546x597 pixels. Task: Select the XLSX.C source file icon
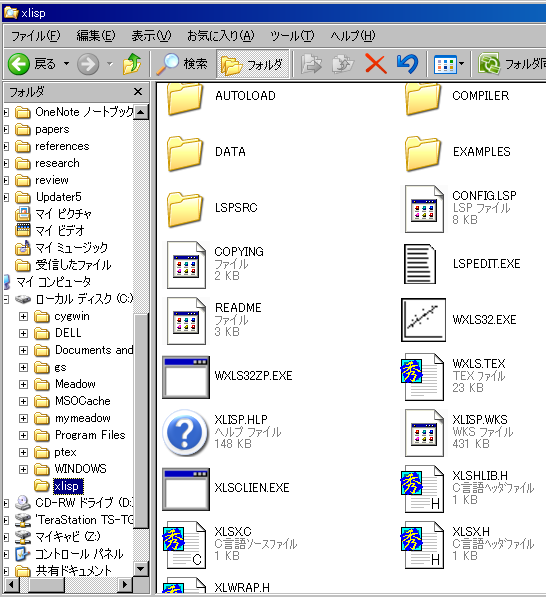coord(184,545)
